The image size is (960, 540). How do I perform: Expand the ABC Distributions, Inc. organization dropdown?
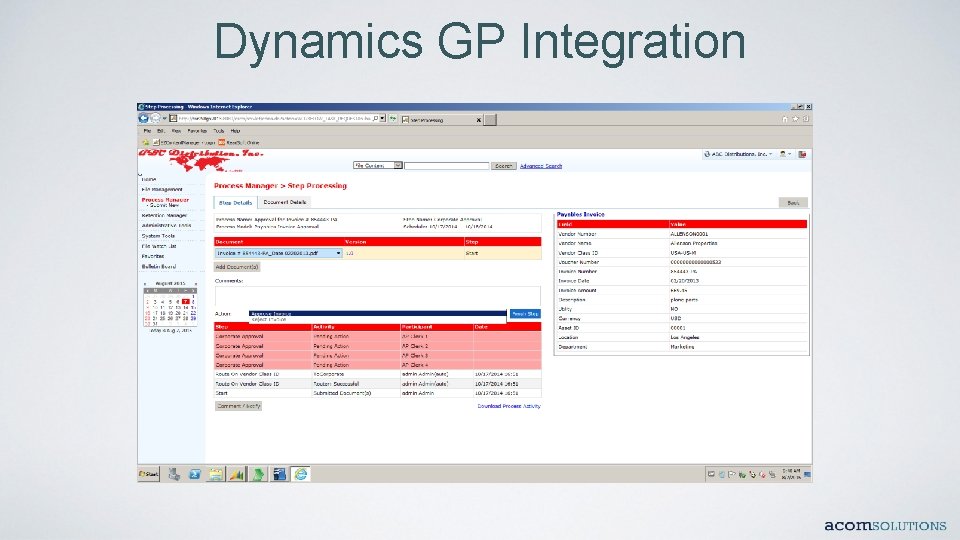click(x=738, y=154)
